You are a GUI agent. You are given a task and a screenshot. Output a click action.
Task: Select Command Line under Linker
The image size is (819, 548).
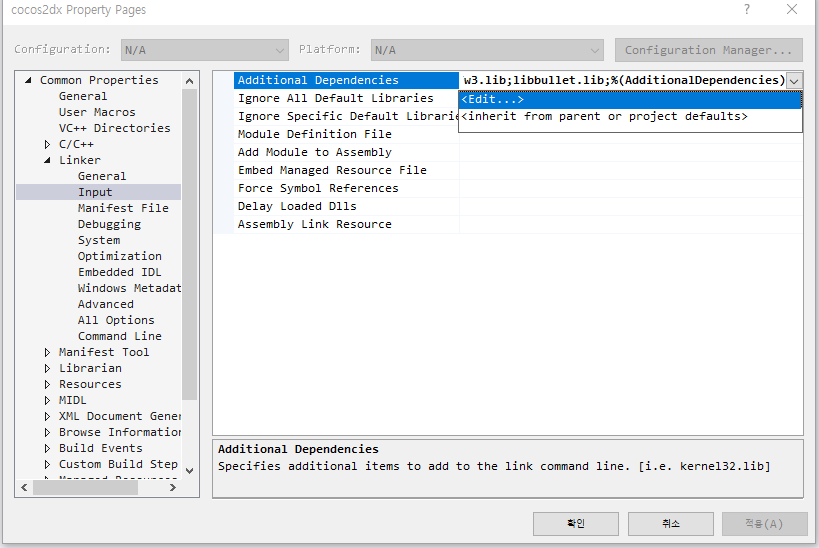click(x=120, y=336)
